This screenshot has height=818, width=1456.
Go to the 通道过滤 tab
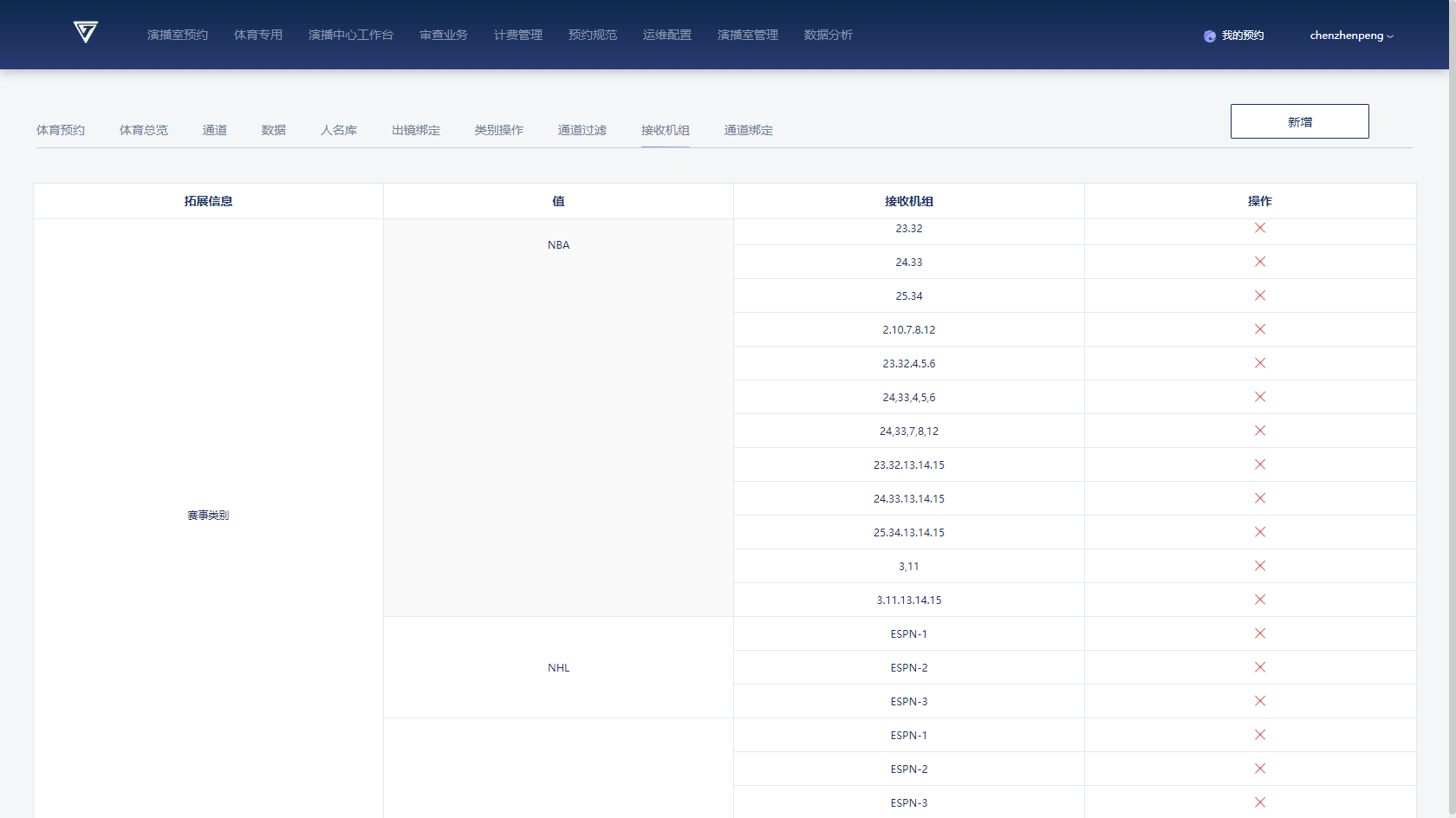click(582, 130)
